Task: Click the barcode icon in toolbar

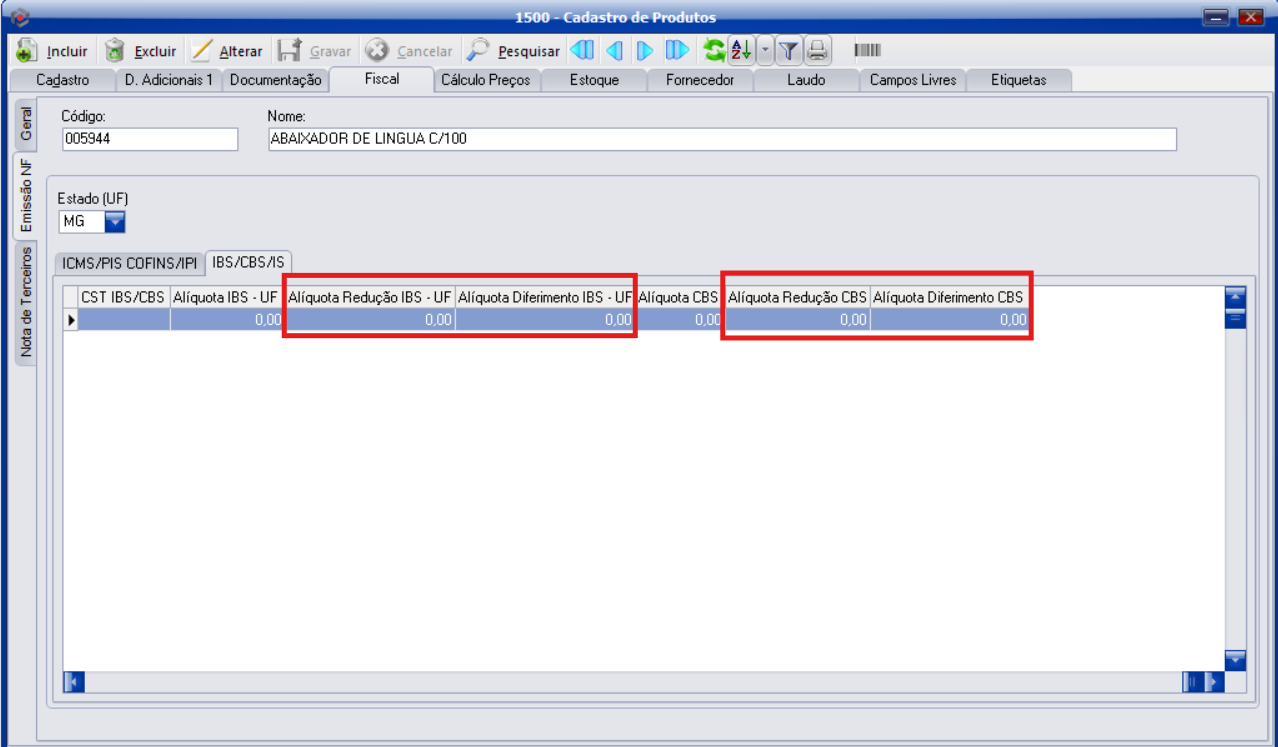Action: (x=867, y=51)
